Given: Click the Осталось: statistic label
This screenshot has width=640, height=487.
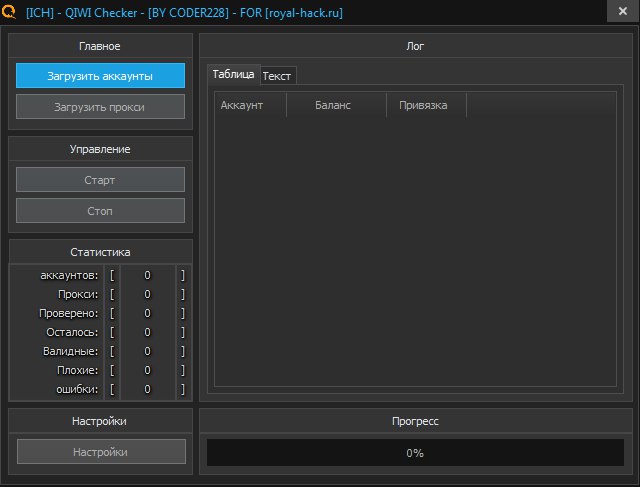Looking at the screenshot, I should (x=72, y=332).
